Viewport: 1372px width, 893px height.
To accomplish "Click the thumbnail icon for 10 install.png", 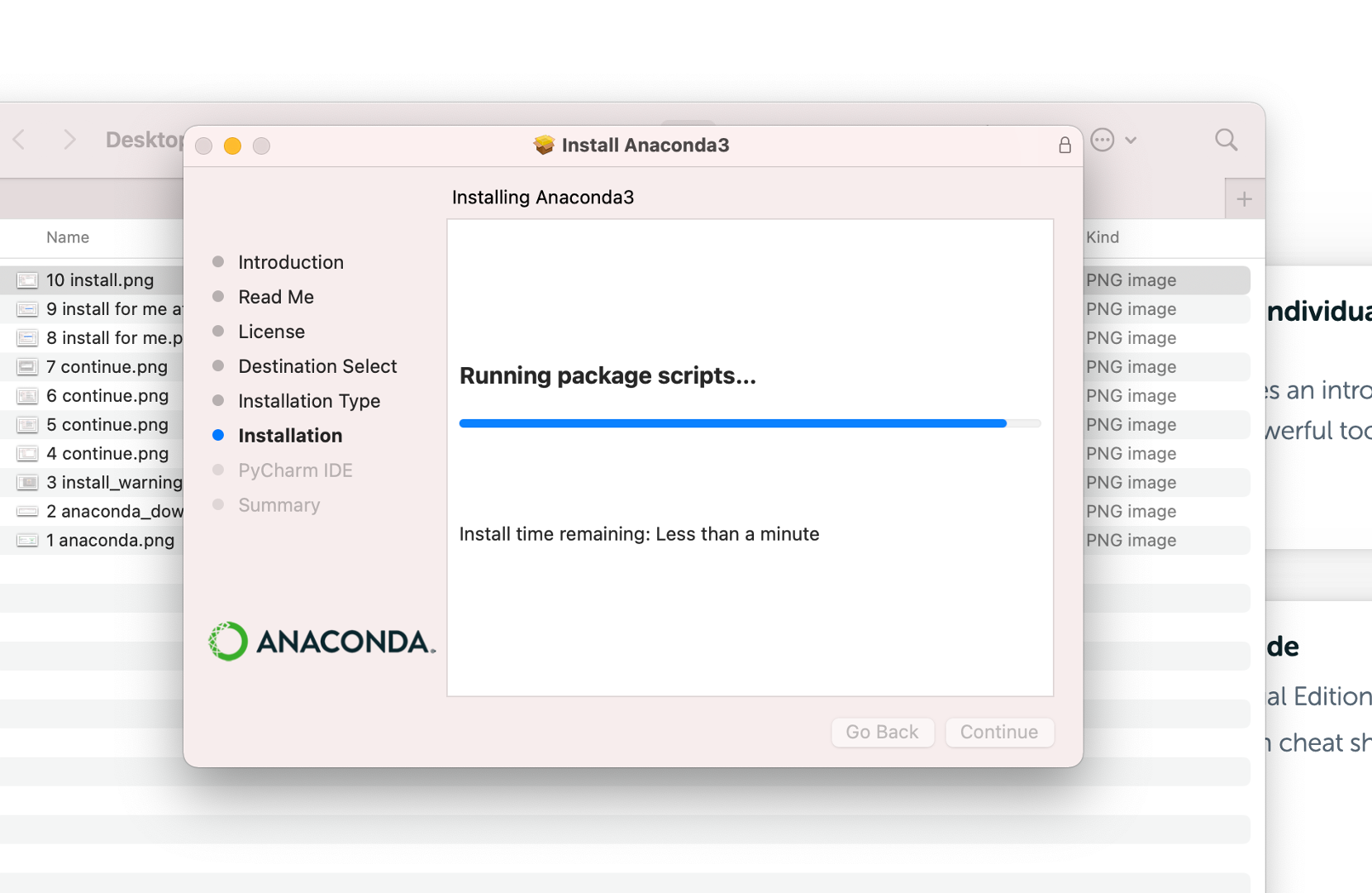I will pos(27,279).
